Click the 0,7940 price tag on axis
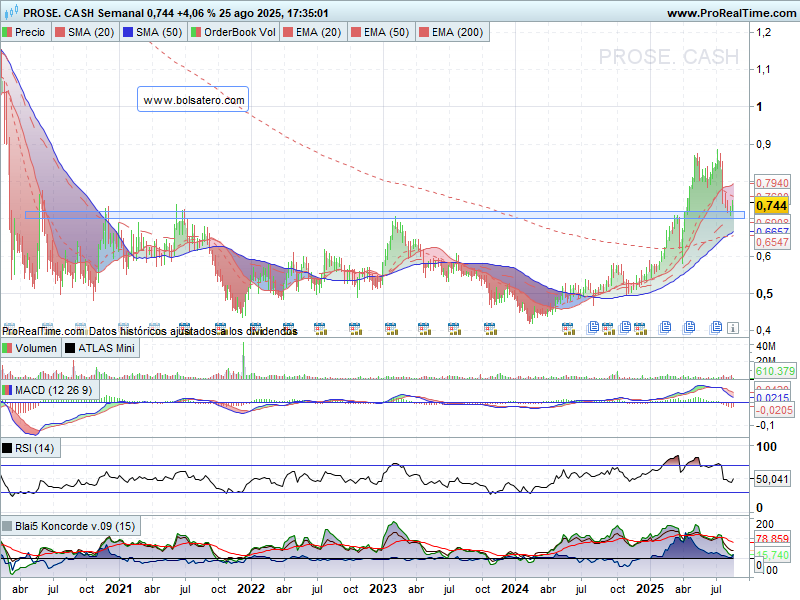 (772, 183)
